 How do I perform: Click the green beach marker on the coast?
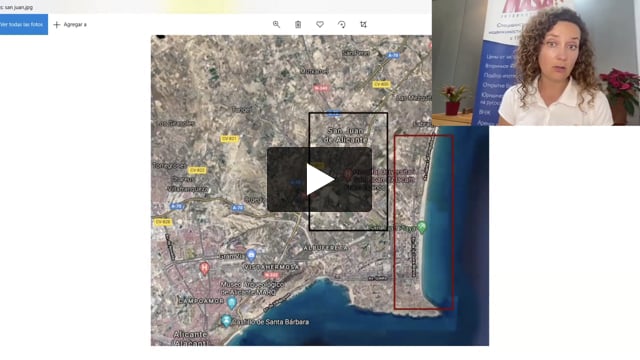[x=422, y=227]
